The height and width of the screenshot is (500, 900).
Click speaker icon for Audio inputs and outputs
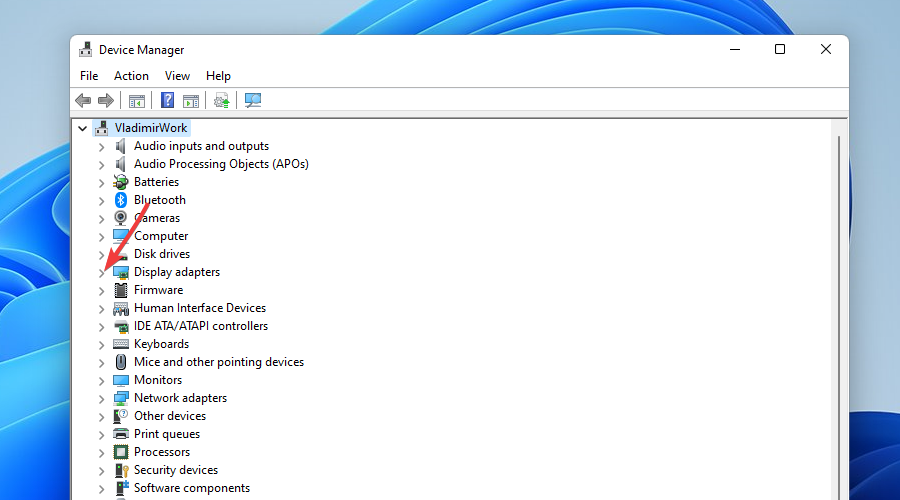tap(121, 146)
